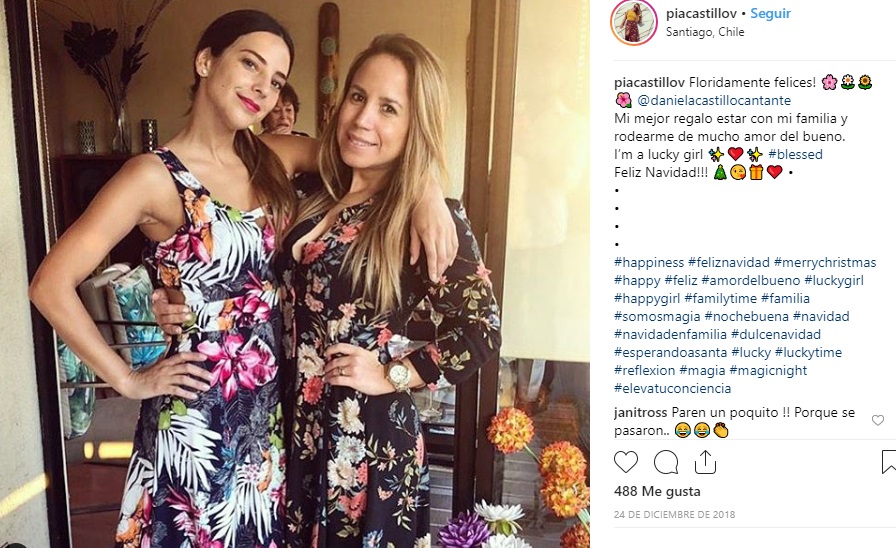Like janitross comment with small heart
This screenshot has width=896, height=548.
click(x=878, y=421)
